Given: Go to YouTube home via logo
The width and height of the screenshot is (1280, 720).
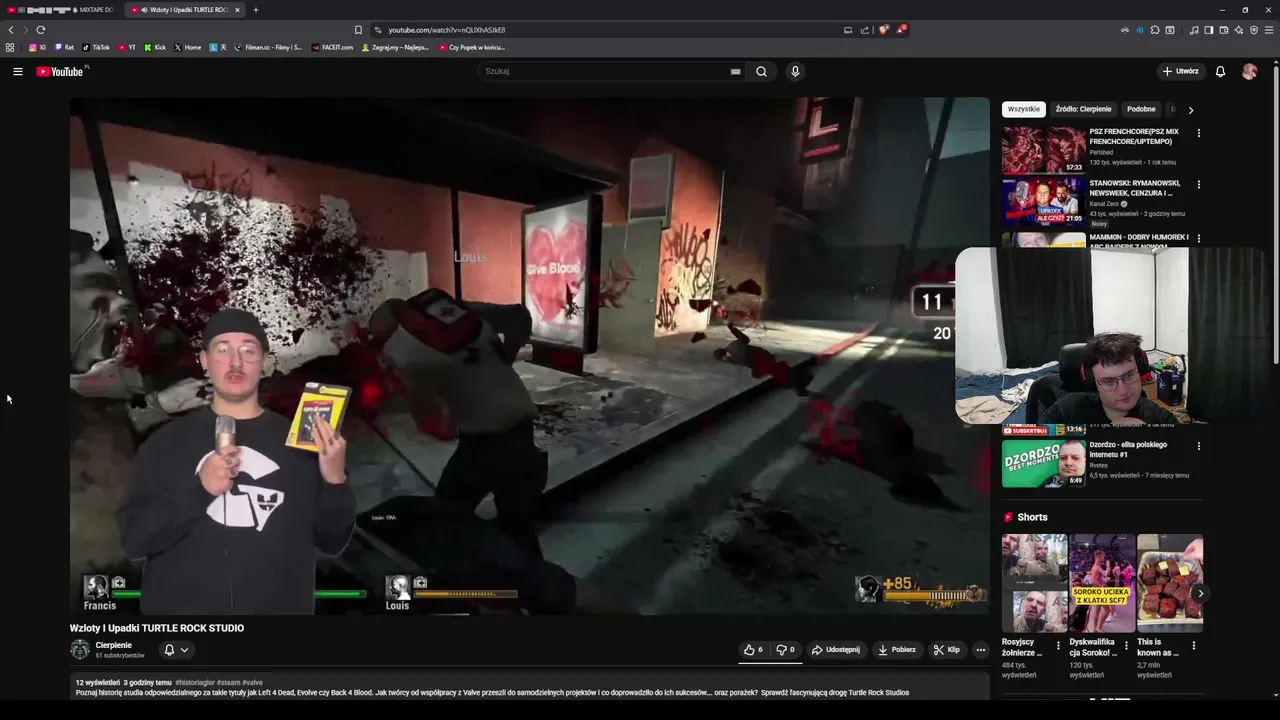Looking at the screenshot, I should (61, 71).
